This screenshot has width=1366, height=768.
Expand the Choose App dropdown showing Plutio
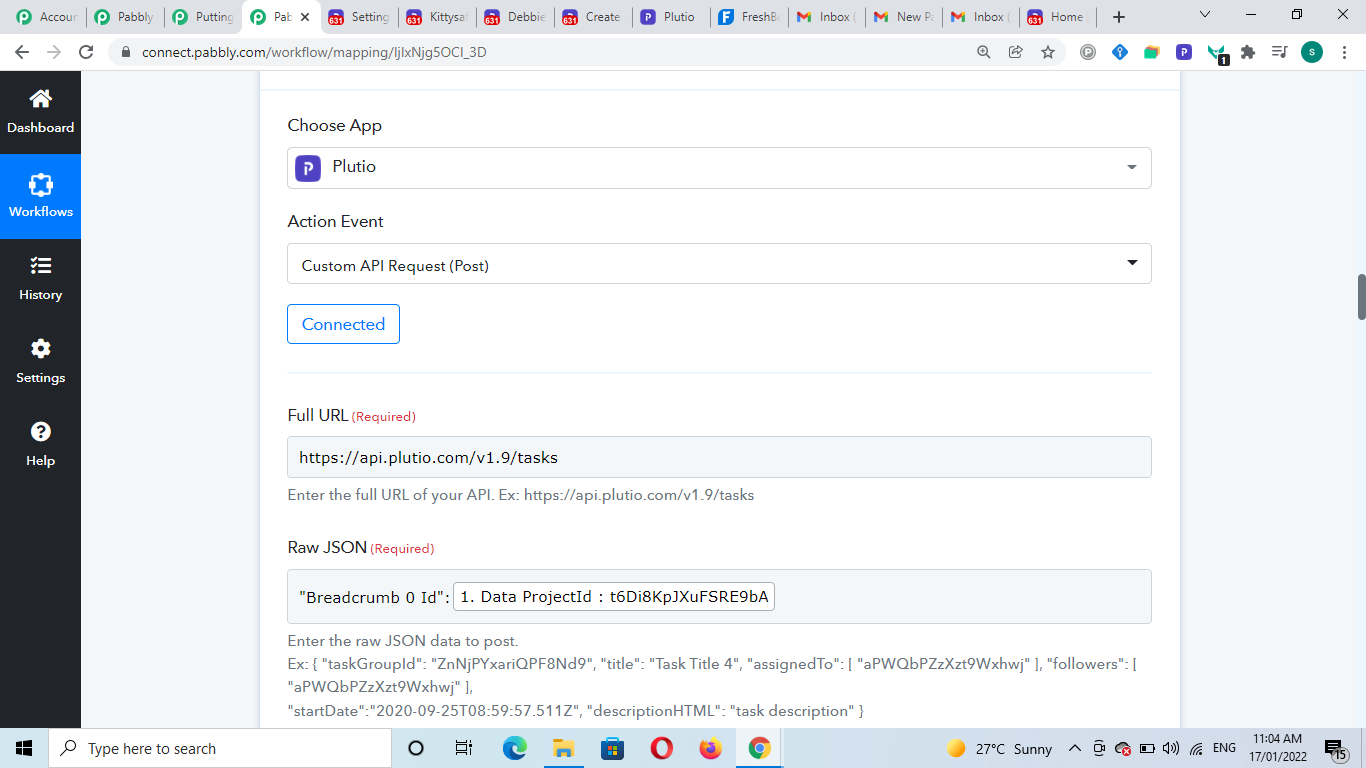719,167
